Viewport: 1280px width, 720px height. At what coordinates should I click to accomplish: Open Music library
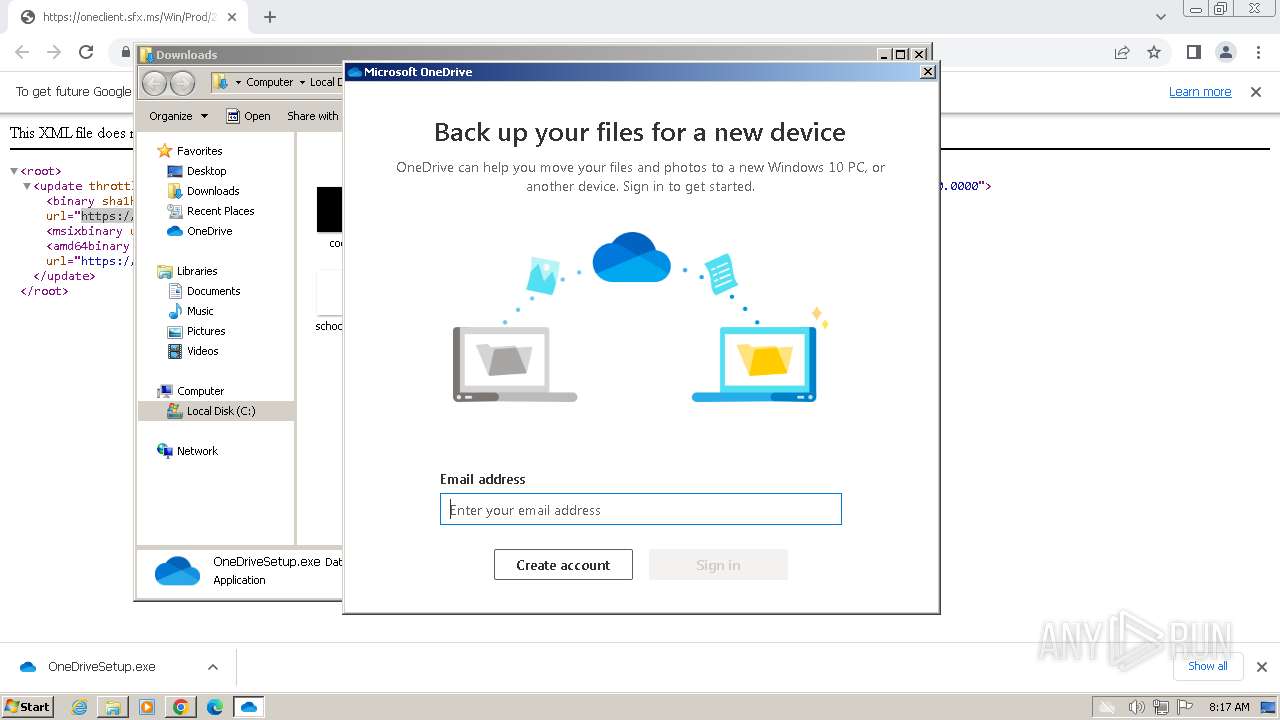(x=200, y=311)
